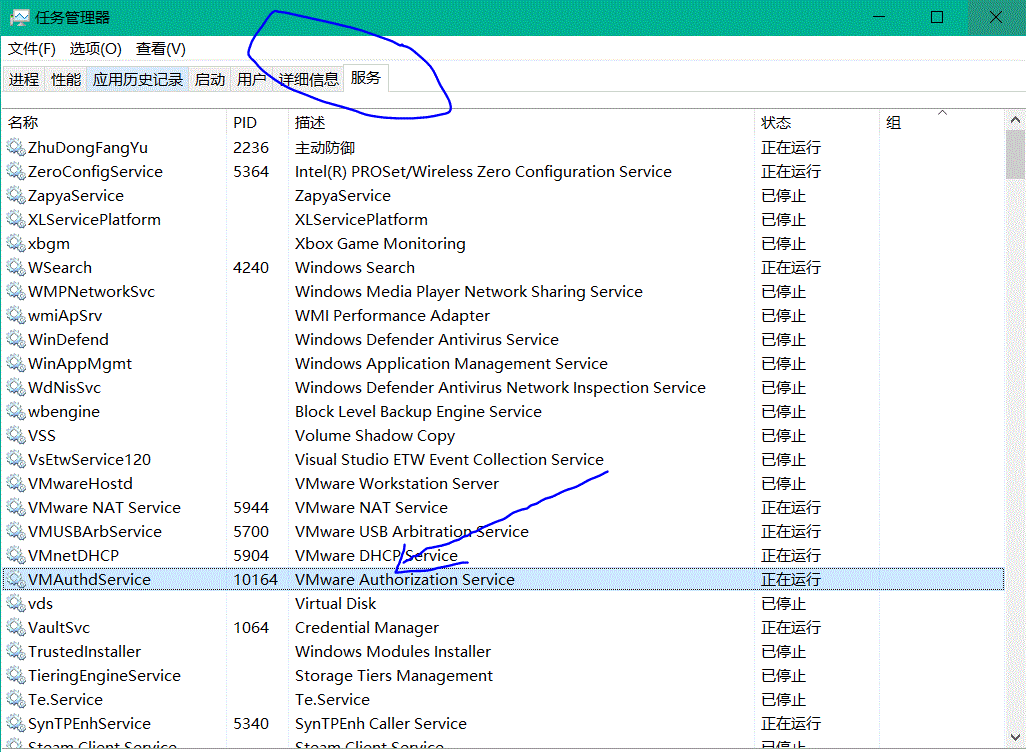Click the XLServicePlatform service icon
Viewport: 1026px width, 752px height.
coord(16,219)
